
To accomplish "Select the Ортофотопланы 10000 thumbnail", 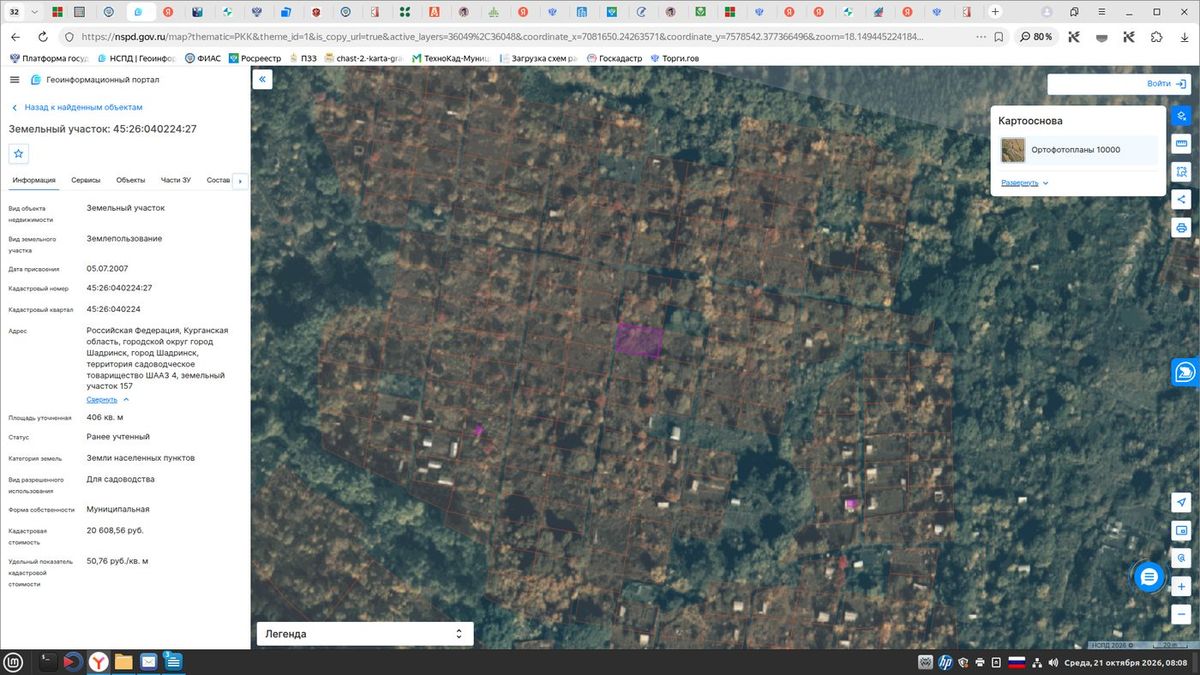I will point(1013,150).
